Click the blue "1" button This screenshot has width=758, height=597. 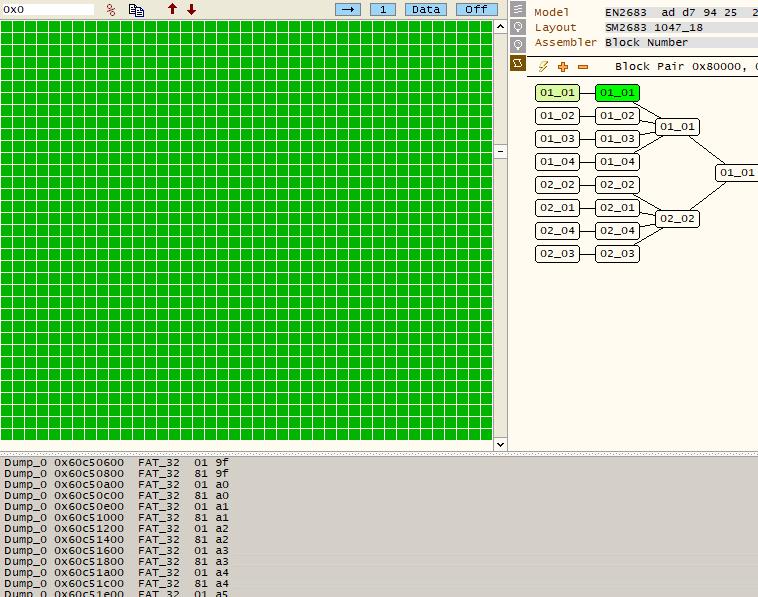pos(383,9)
